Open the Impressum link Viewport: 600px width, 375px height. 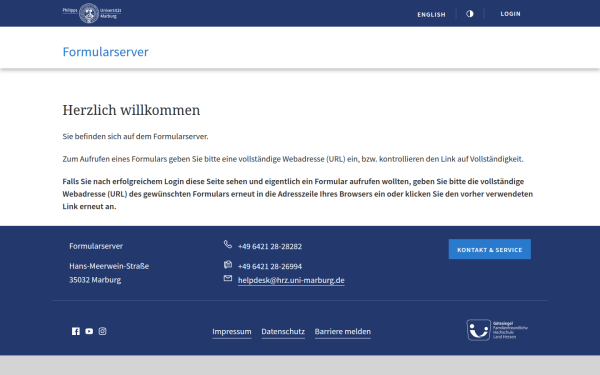coord(232,331)
